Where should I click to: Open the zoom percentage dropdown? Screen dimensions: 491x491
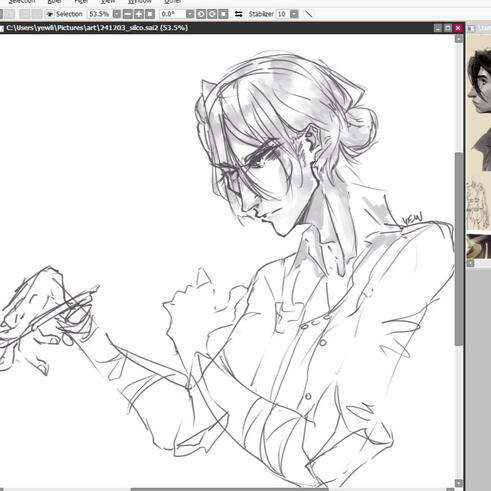tap(117, 14)
